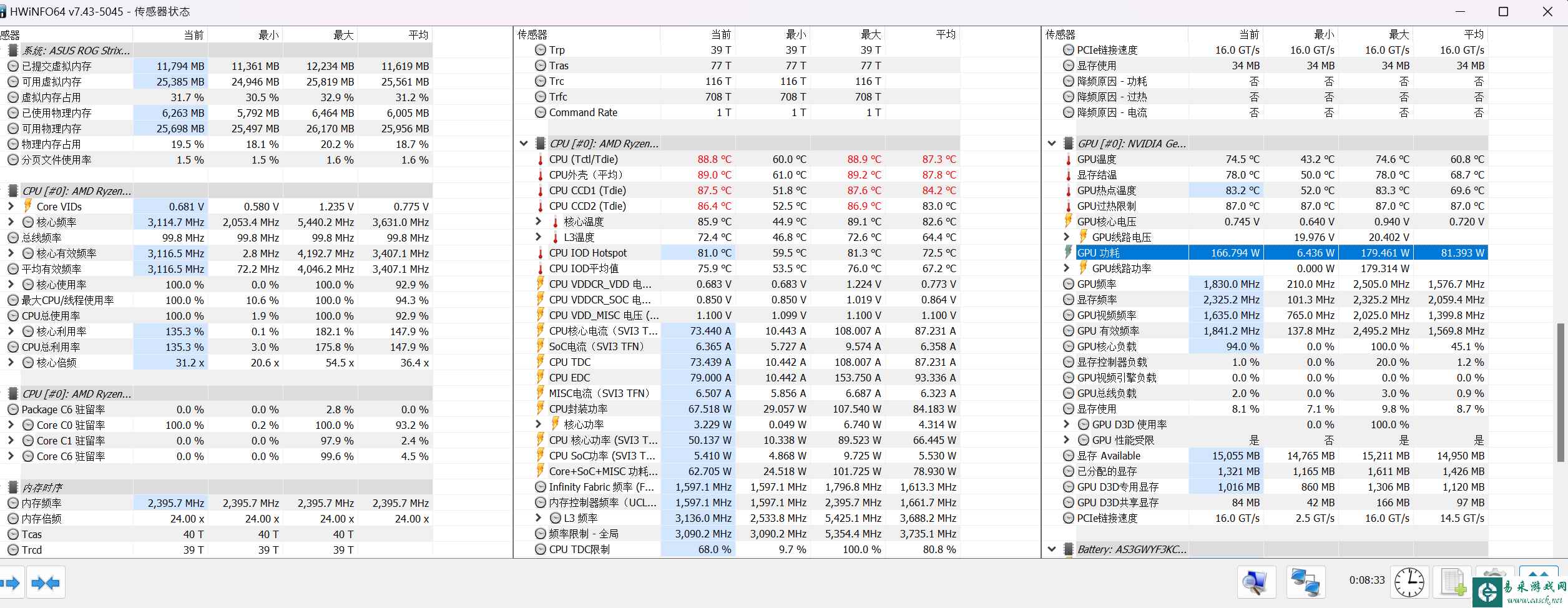Collapse the GPU [#0]: NVIDIA group
Image resolution: width=1568 pixels, height=608 pixels.
(1052, 144)
